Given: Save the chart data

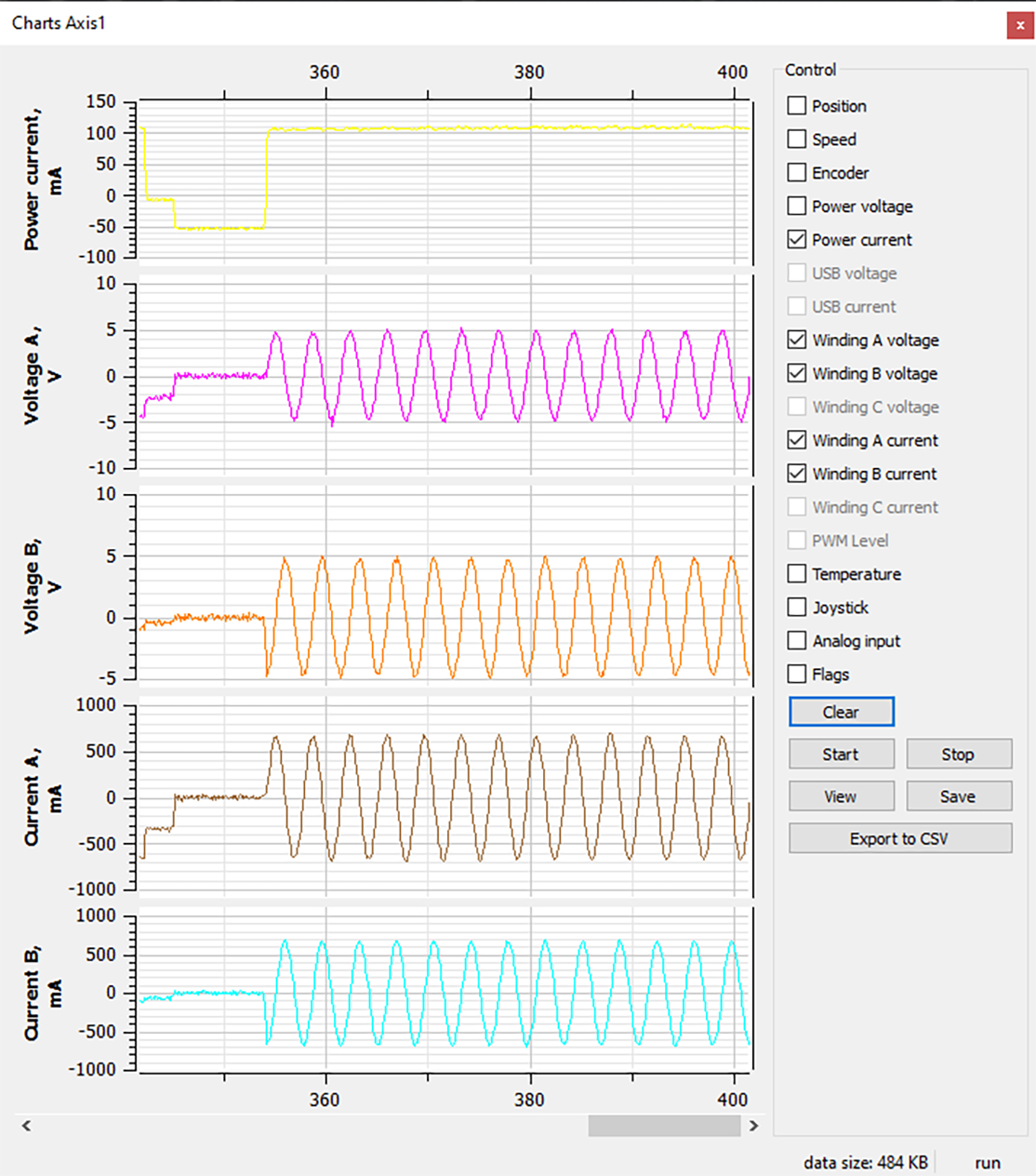Looking at the screenshot, I should (x=959, y=796).
